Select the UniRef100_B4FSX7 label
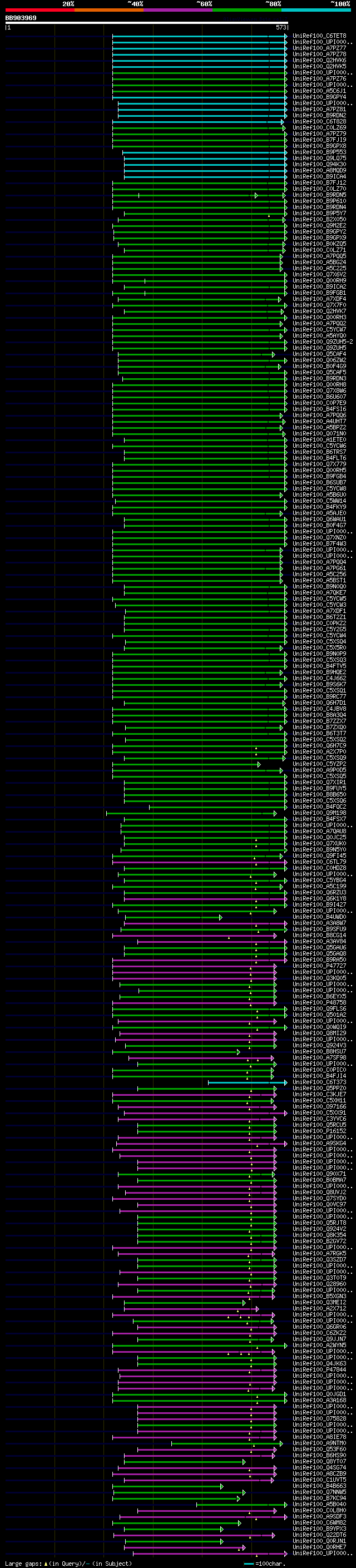This screenshot has width=356, height=1568. 319,819
